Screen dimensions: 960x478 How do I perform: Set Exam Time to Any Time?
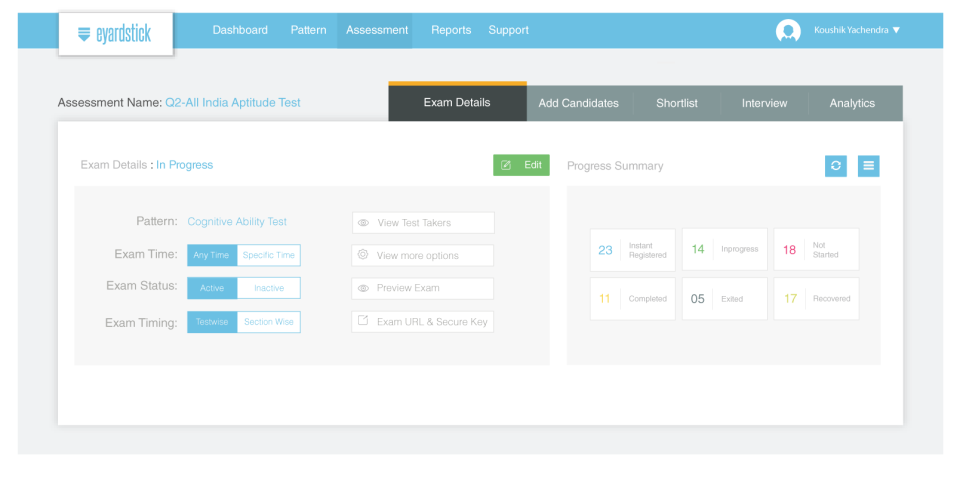212,255
